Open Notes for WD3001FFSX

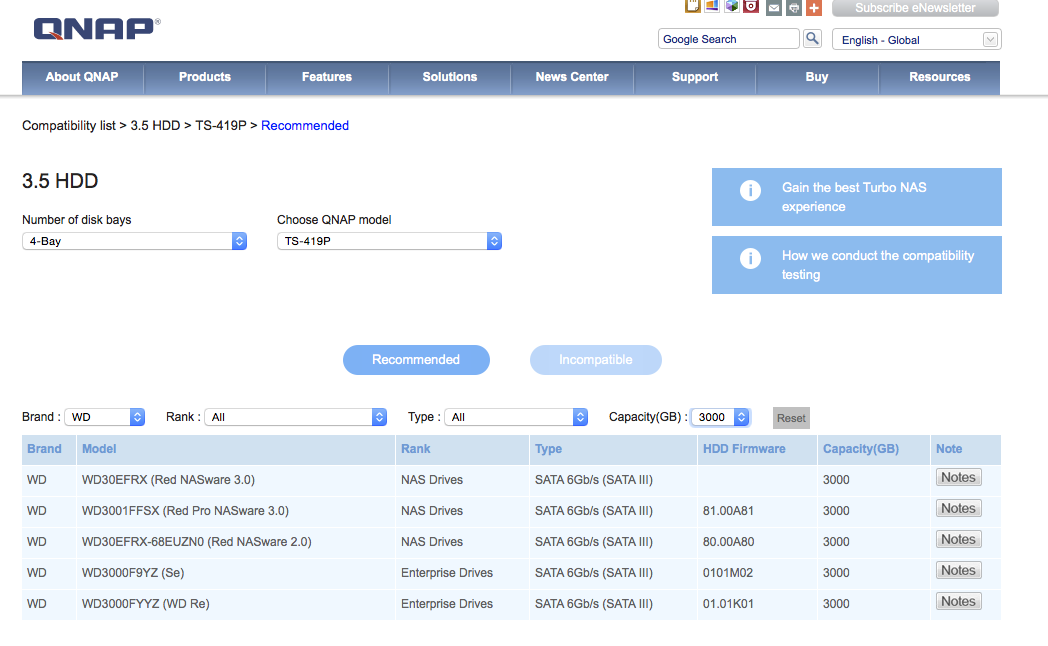point(958,508)
